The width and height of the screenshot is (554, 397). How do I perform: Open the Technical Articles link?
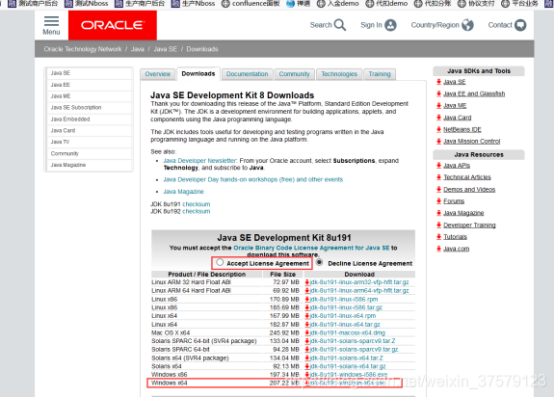467,177
